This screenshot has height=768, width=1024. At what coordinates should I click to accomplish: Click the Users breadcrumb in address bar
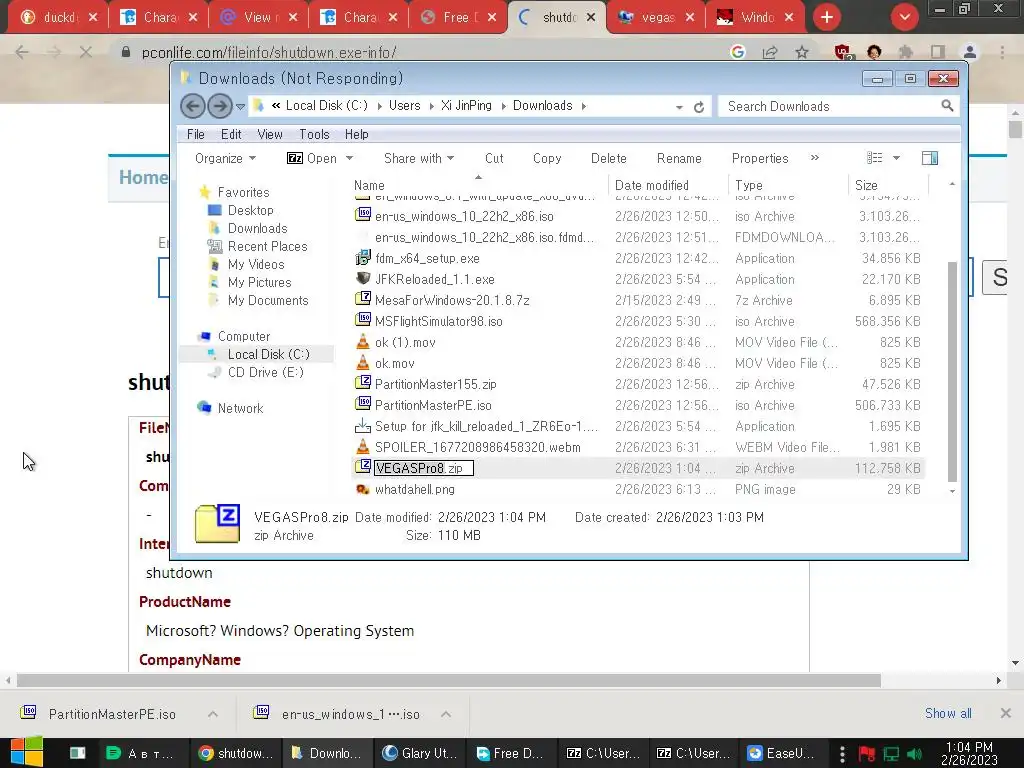pyautogui.click(x=405, y=106)
